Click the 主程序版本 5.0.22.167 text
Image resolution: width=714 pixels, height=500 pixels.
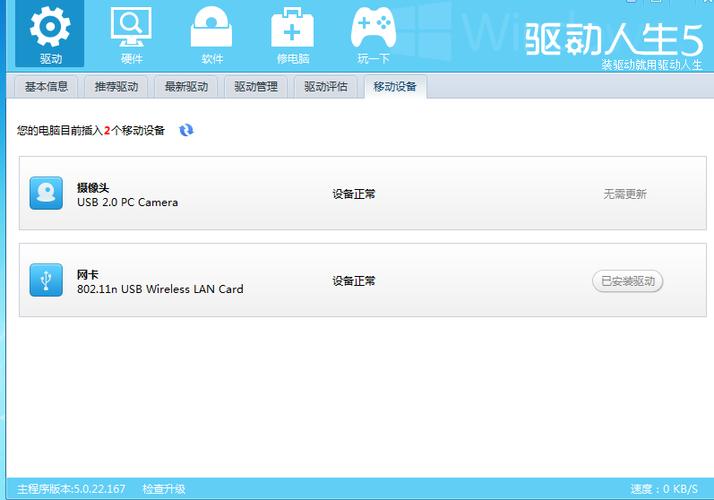click(71, 489)
